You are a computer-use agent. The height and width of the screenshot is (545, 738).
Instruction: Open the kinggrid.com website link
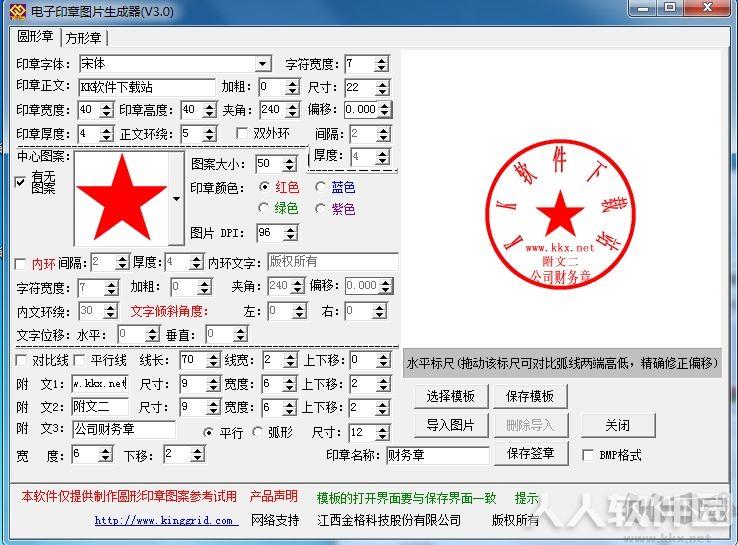point(166,520)
